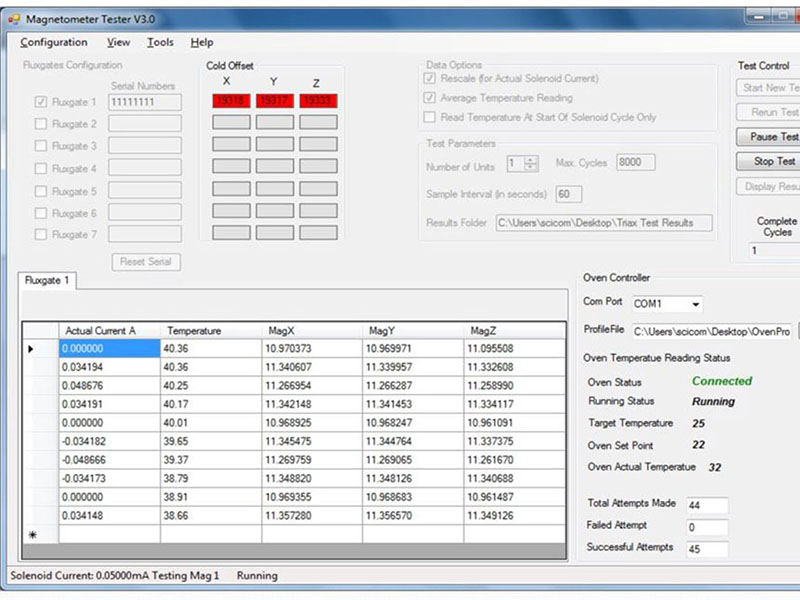Click the MagZ column header
Viewport: 800px width, 600px height.
(x=514, y=331)
